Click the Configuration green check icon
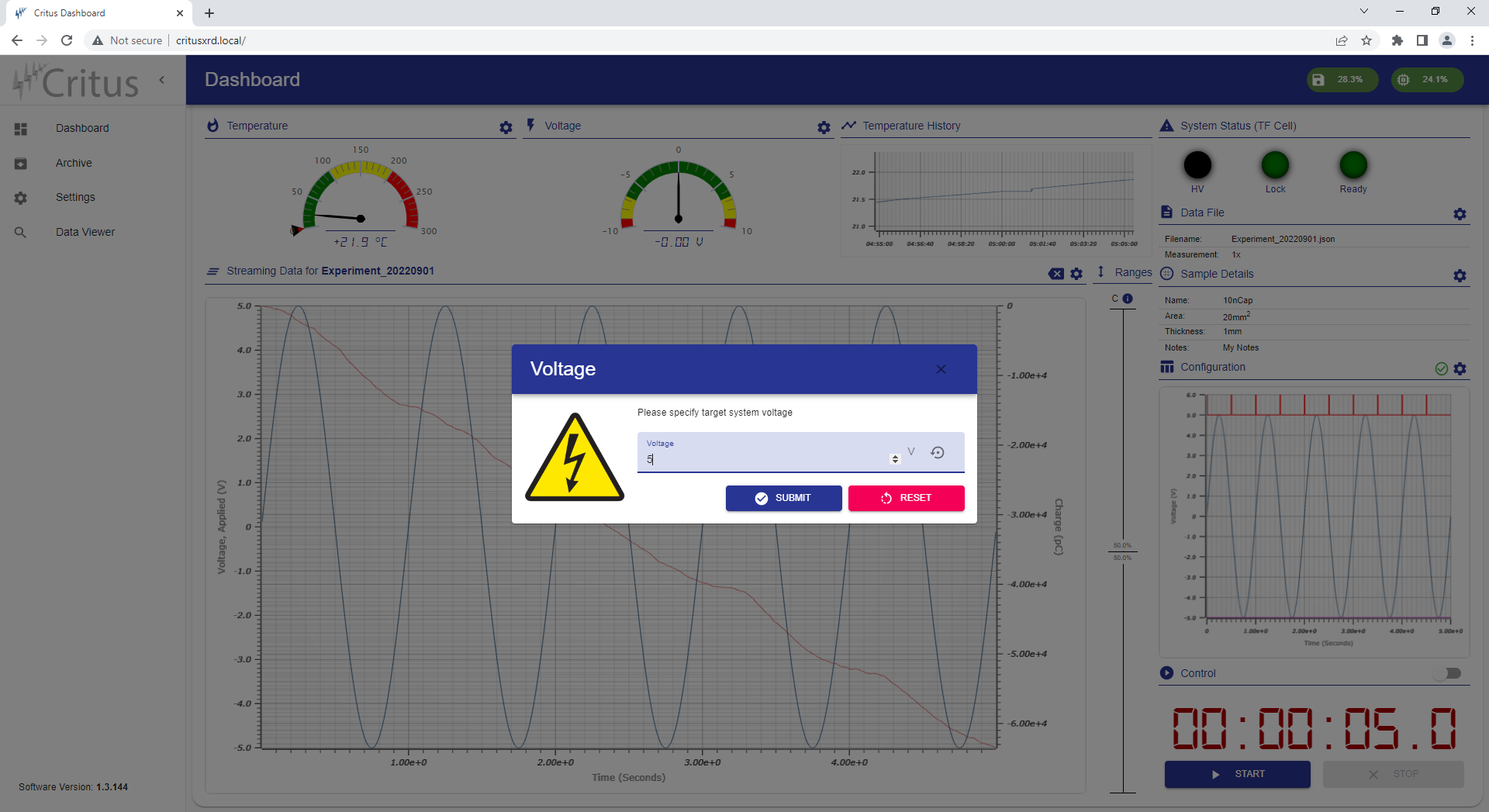Image resolution: width=1489 pixels, height=812 pixels. coord(1441,369)
